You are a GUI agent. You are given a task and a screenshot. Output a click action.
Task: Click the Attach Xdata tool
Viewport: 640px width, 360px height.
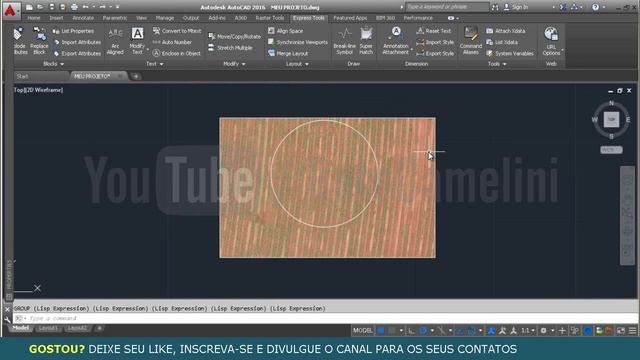pos(506,31)
